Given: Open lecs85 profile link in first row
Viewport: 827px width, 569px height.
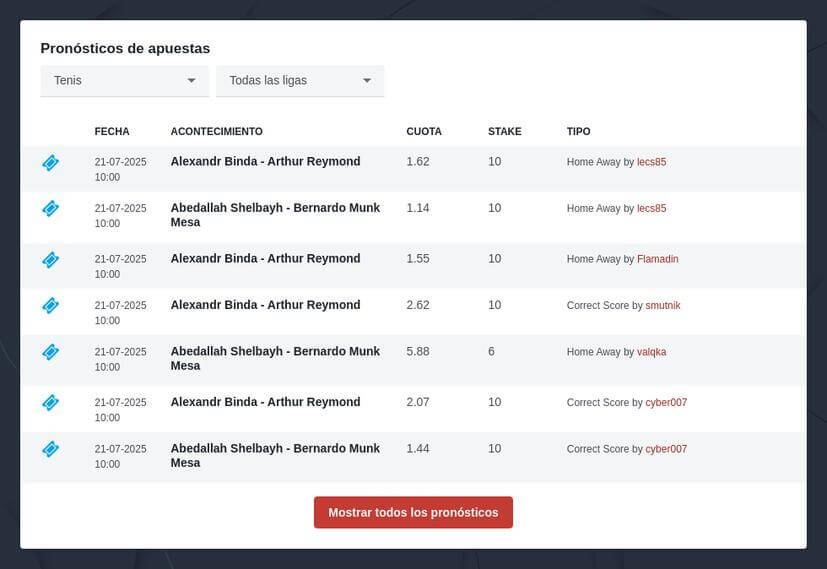Looking at the screenshot, I should click(x=651, y=162).
